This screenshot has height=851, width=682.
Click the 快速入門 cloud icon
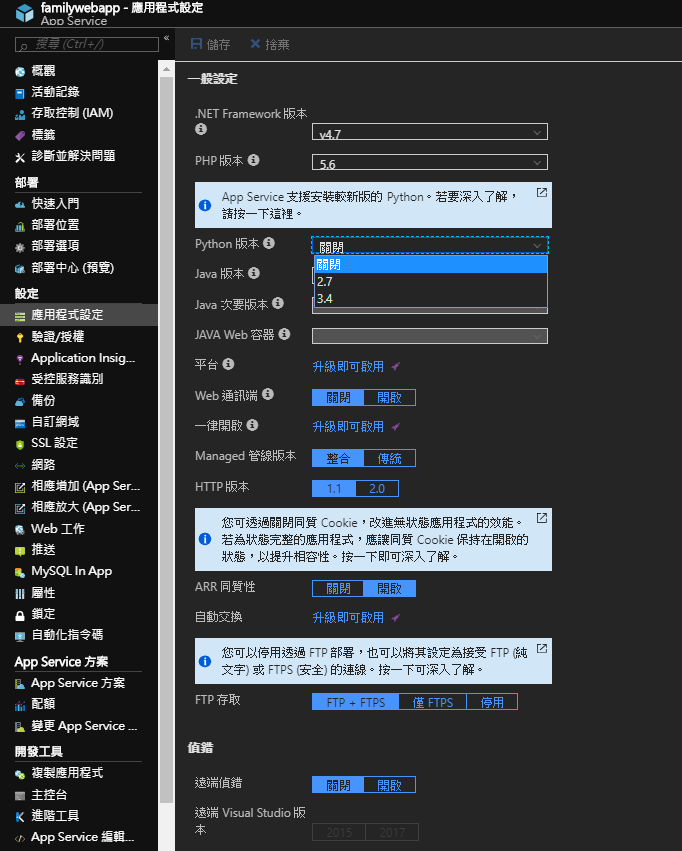(x=20, y=205)
